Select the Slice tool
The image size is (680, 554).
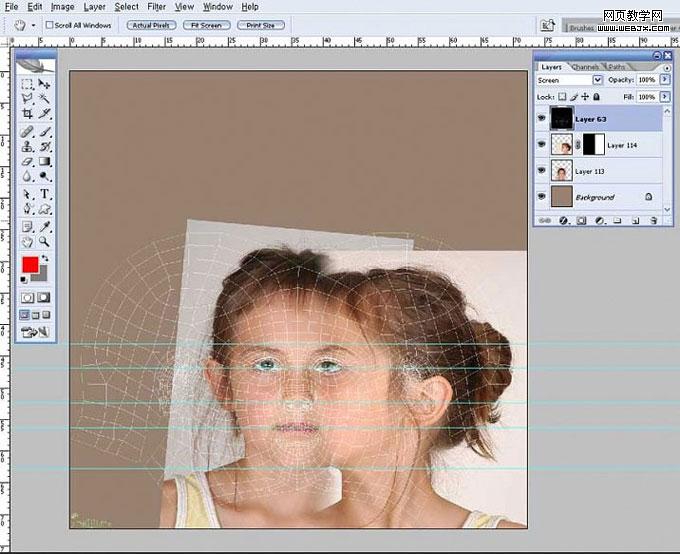tap(44, 114)
